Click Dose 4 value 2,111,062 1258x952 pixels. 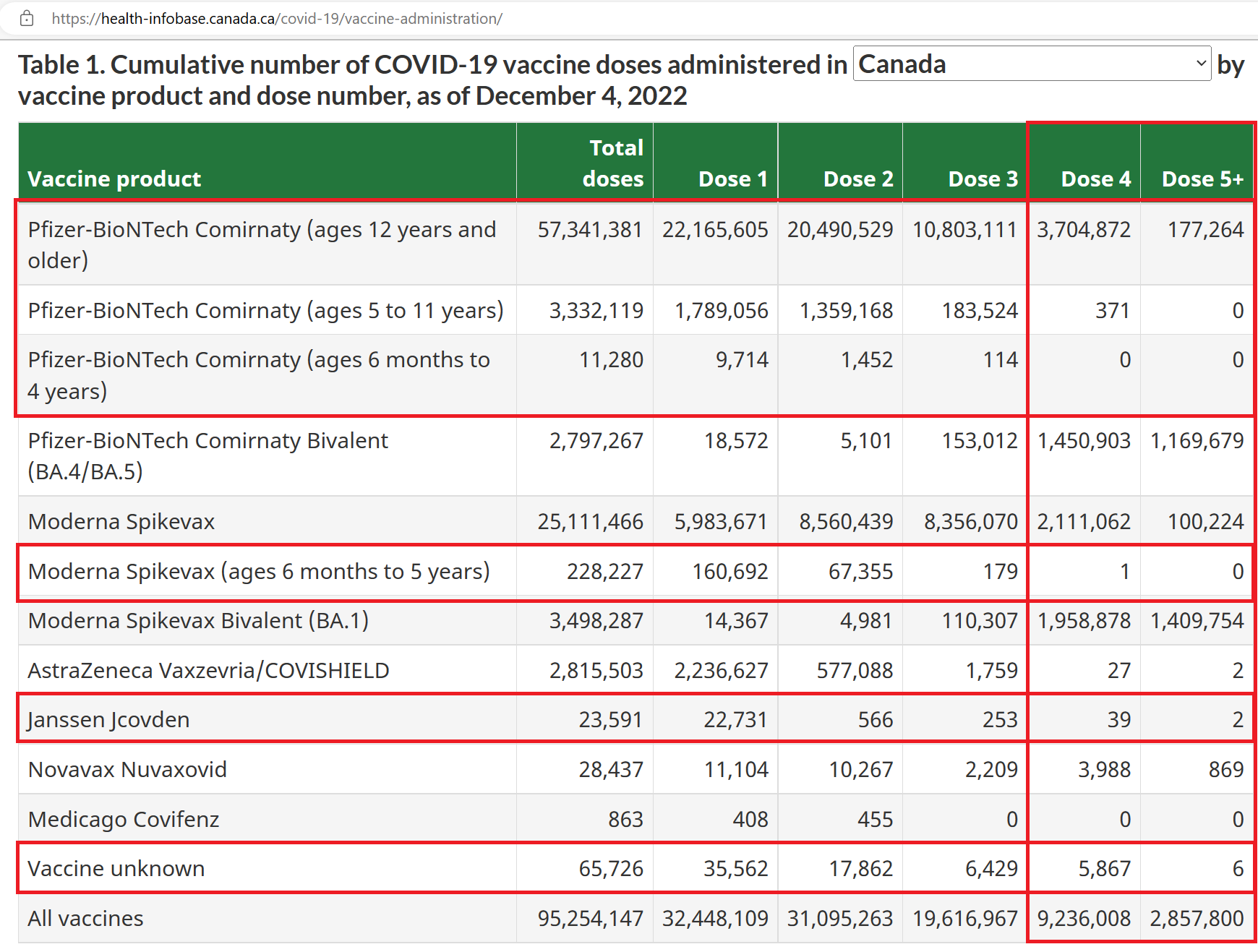coord(1084,522)
